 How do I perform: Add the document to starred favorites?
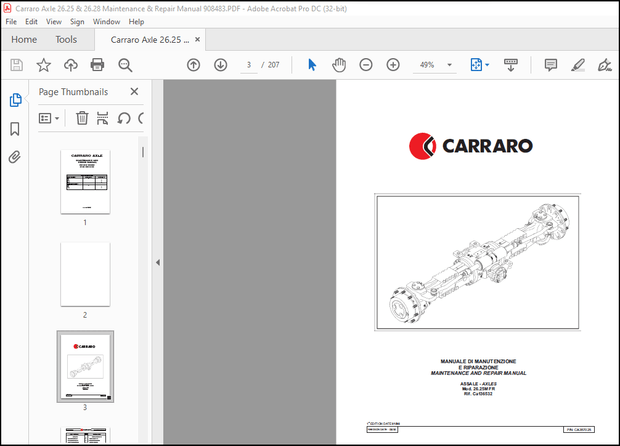click(x=43, y=65)
